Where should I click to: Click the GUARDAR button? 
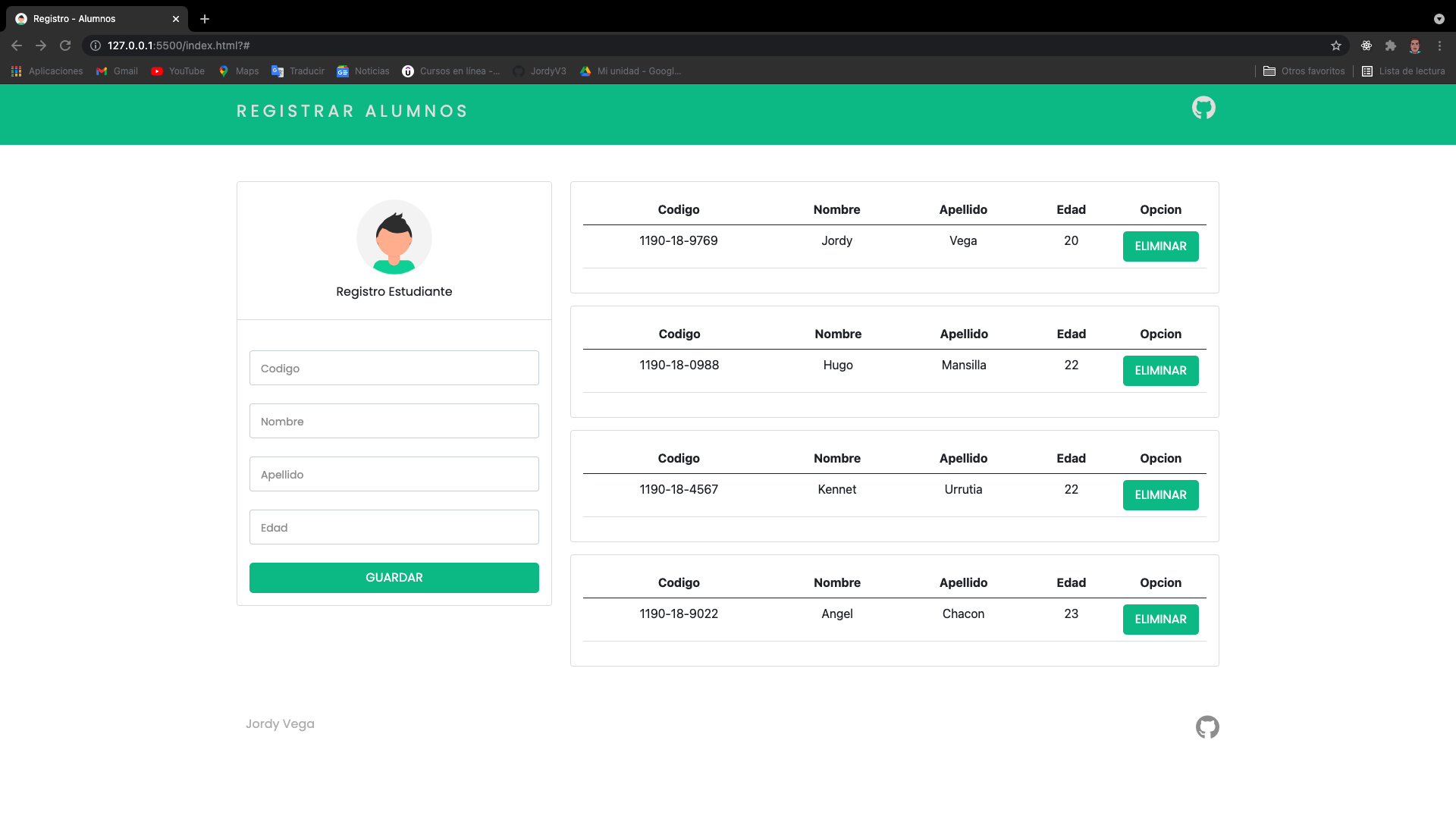pos(394,577)
